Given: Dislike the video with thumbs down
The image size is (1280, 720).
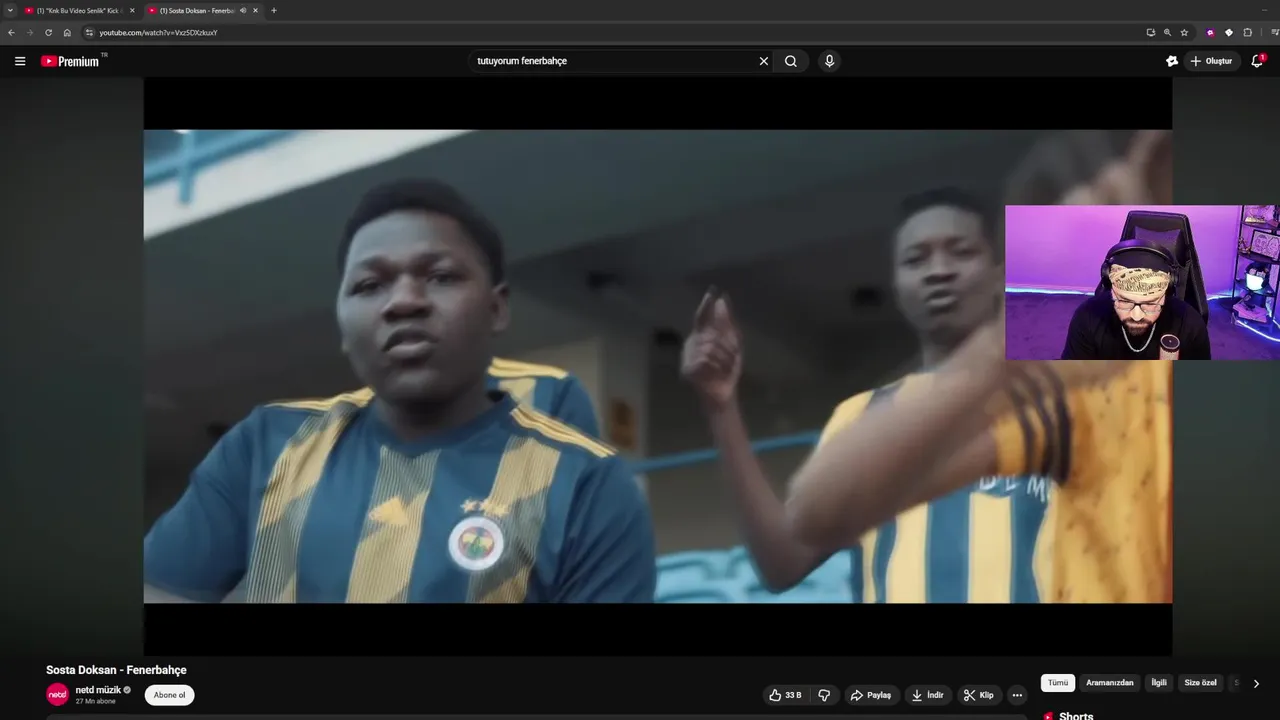Looking at the screenshot, I should click(x=825, y=695).
